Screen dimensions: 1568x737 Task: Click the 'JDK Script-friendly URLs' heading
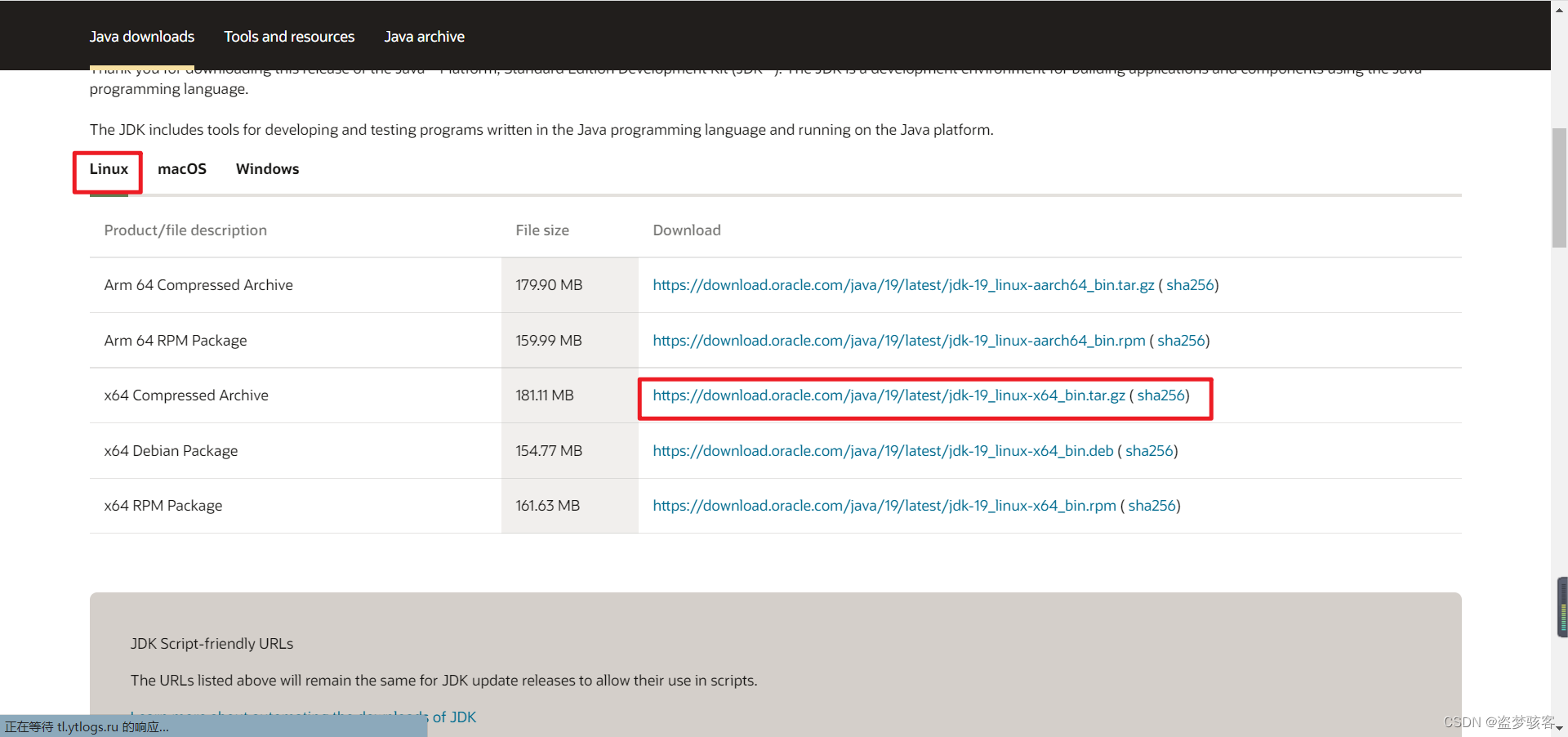coord(212,644)
